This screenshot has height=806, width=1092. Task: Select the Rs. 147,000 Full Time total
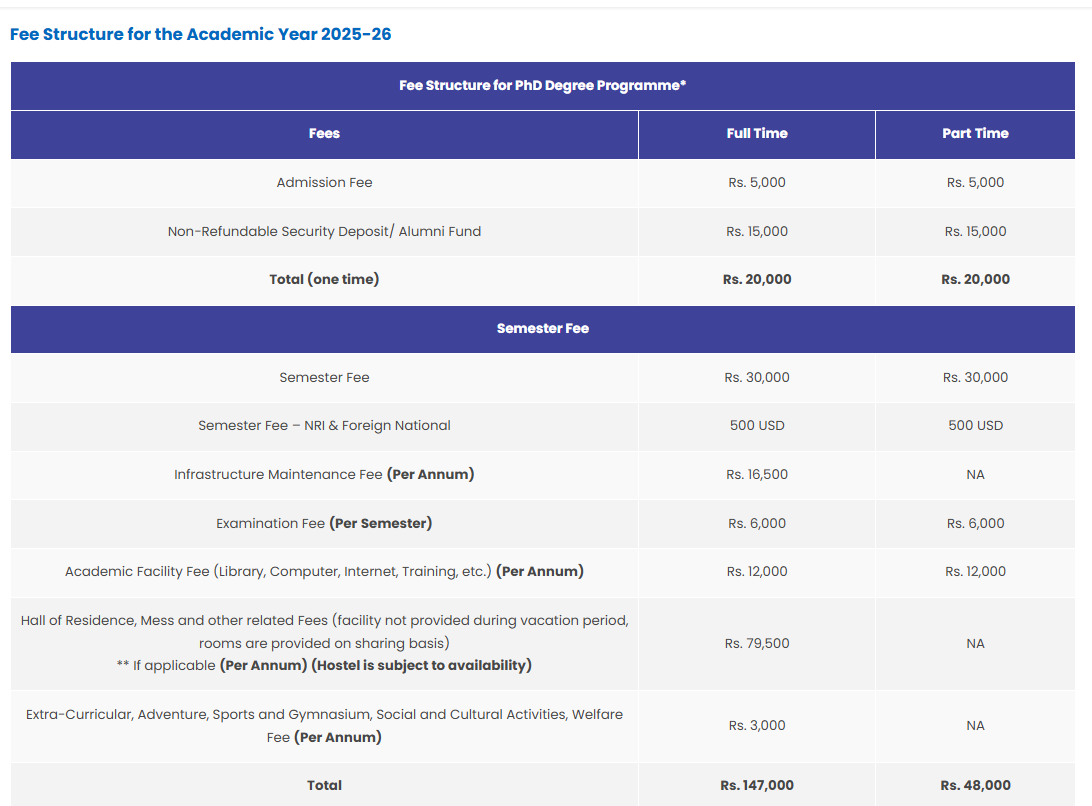coord(757,785)
